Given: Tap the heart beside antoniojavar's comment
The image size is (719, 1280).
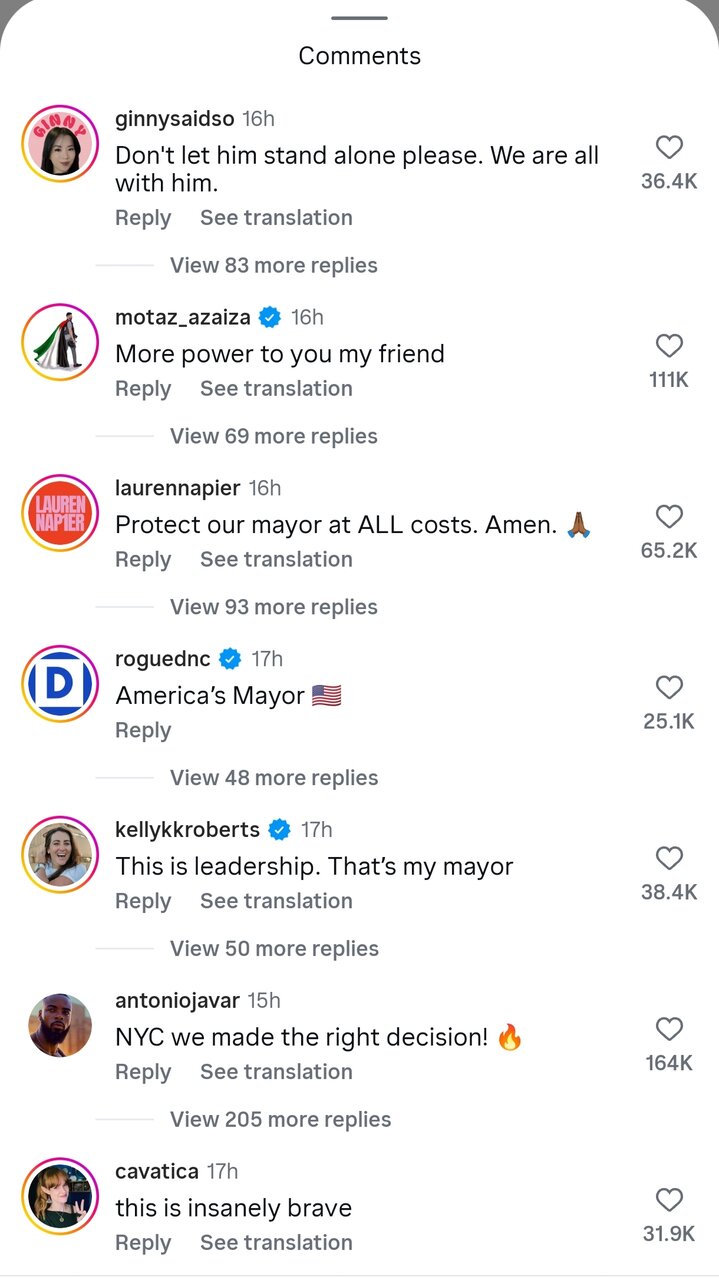Looking at the screenshot, I should pyautogui.click(x=669, y=1030).
